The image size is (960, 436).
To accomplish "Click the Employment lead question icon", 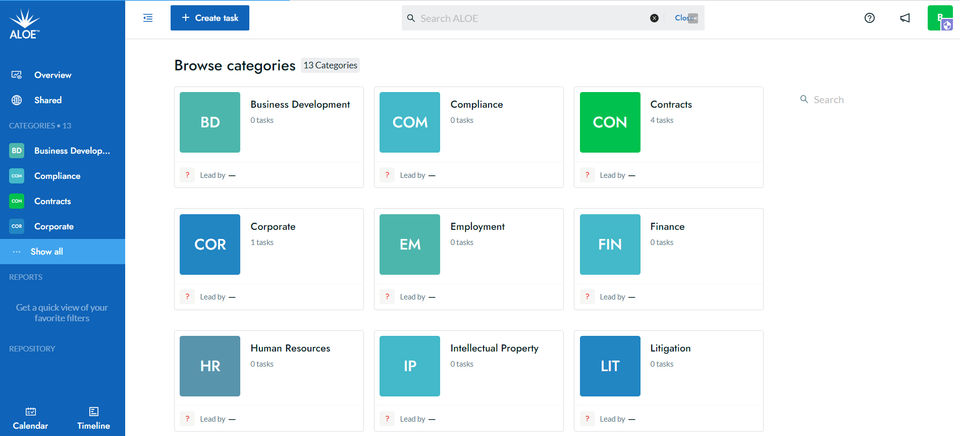I will pos(387,297).
